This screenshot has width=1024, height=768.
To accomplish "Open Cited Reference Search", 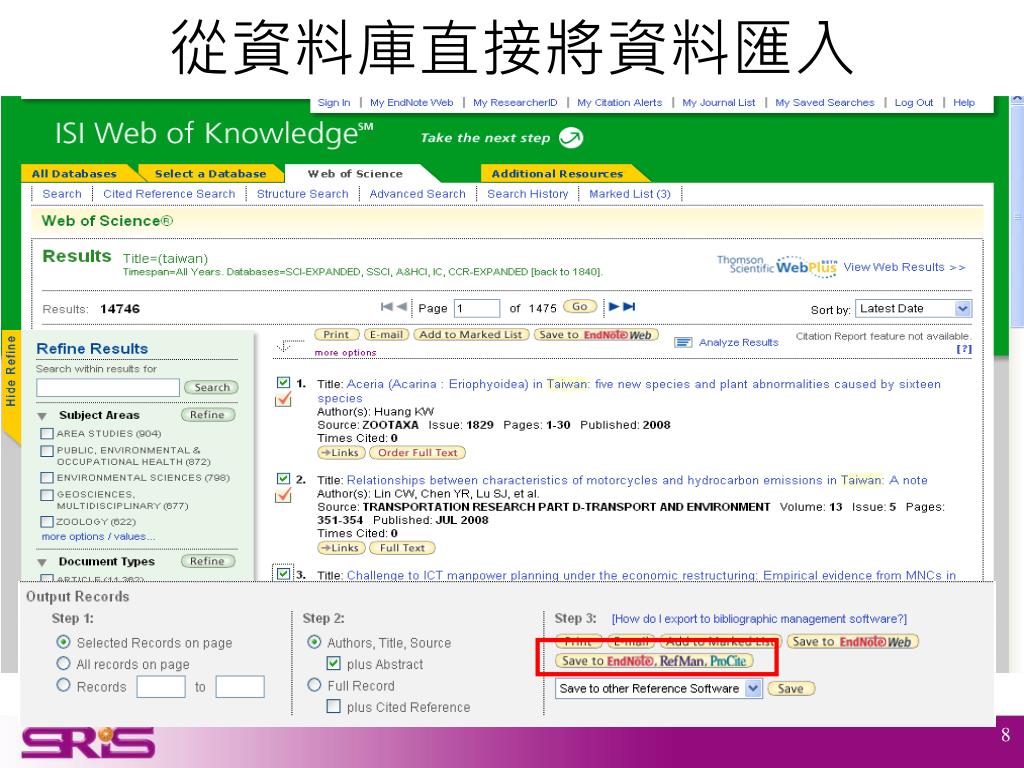I will pos(169,194).
